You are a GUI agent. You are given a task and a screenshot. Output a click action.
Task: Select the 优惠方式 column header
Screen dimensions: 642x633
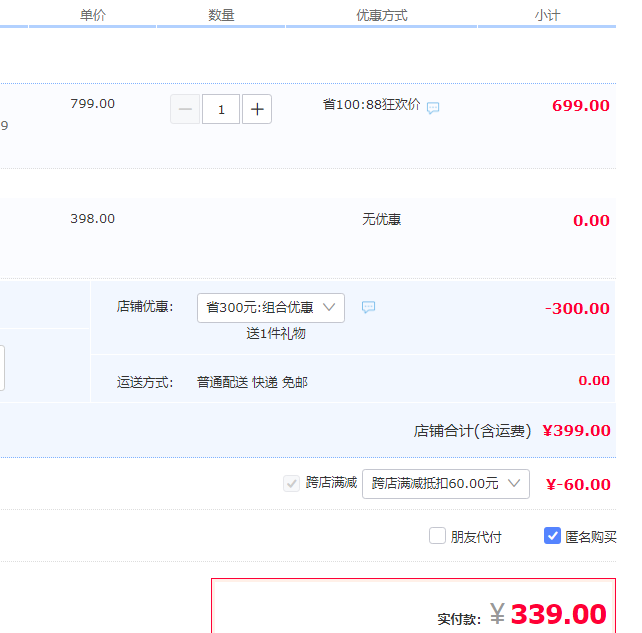382,15
